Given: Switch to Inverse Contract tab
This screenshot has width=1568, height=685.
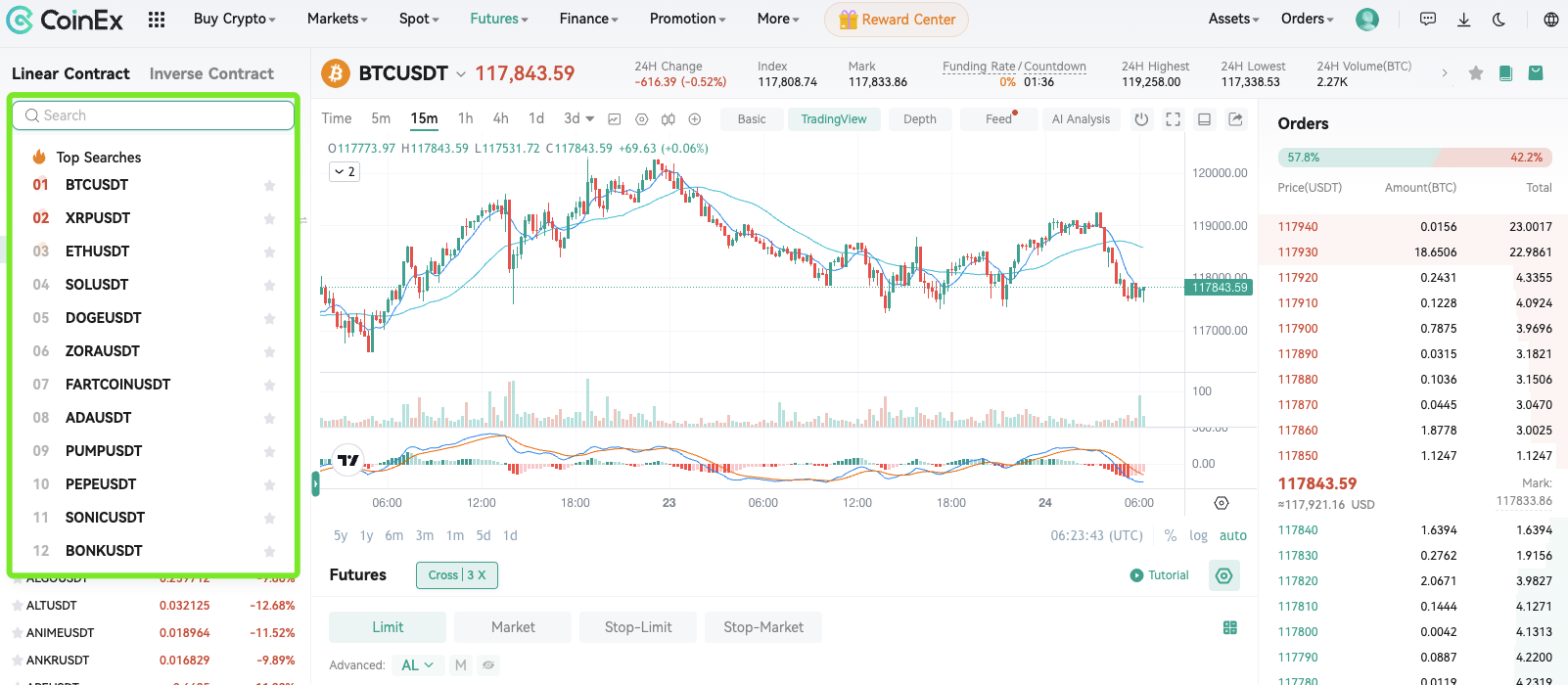Looking at the screenshot, I should click(211, 73).
